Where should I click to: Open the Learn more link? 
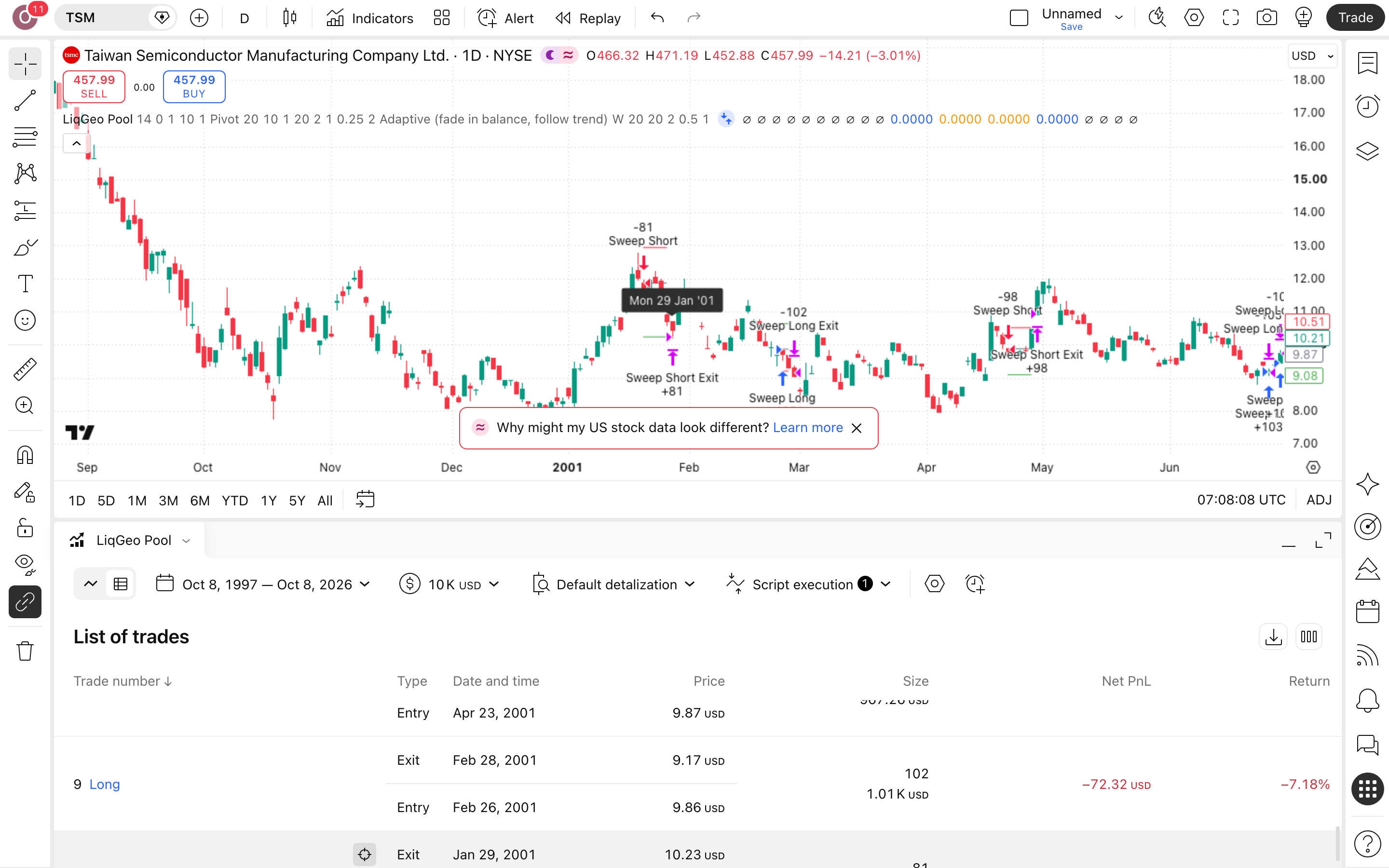pyautogui.click(x=807, y=428)
